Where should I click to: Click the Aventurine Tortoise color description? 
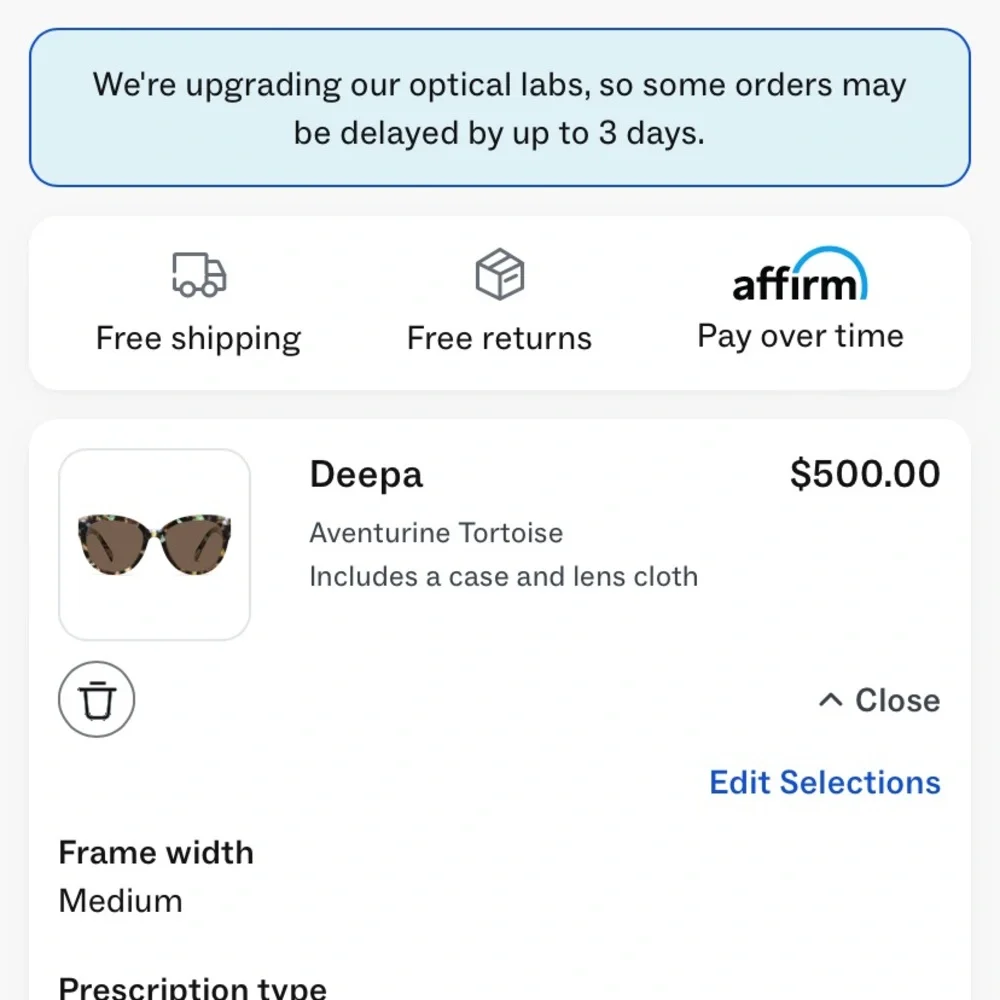[x=436, y=533]
